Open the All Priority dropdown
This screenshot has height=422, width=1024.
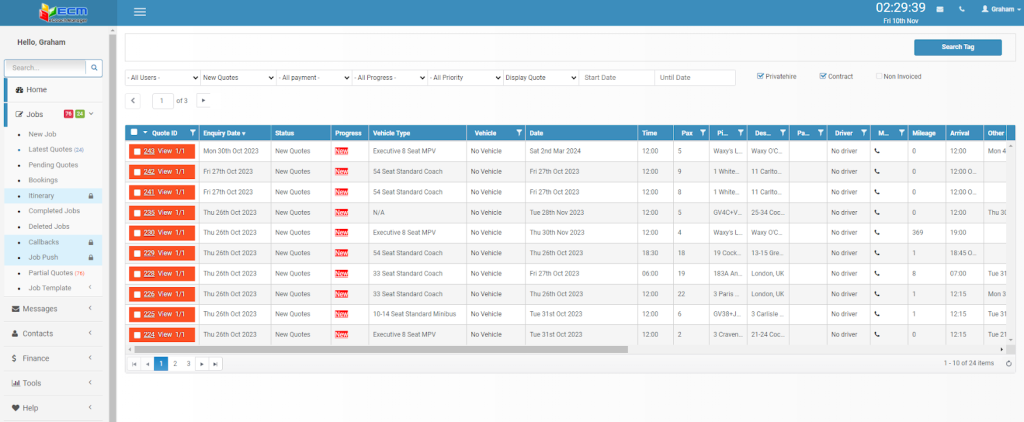[464, 77]
